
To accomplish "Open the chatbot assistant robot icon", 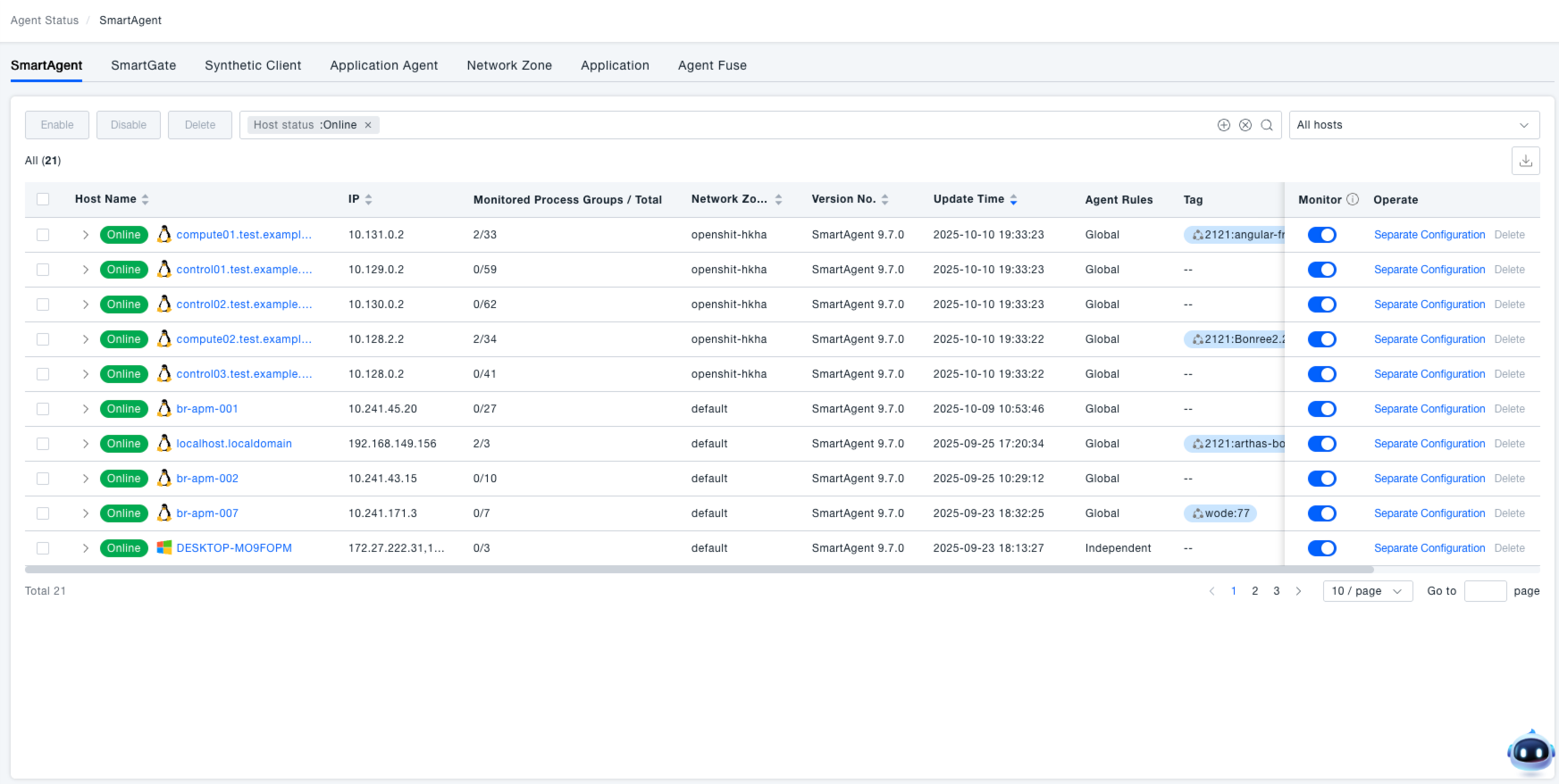I will (x=1530, y=752).
